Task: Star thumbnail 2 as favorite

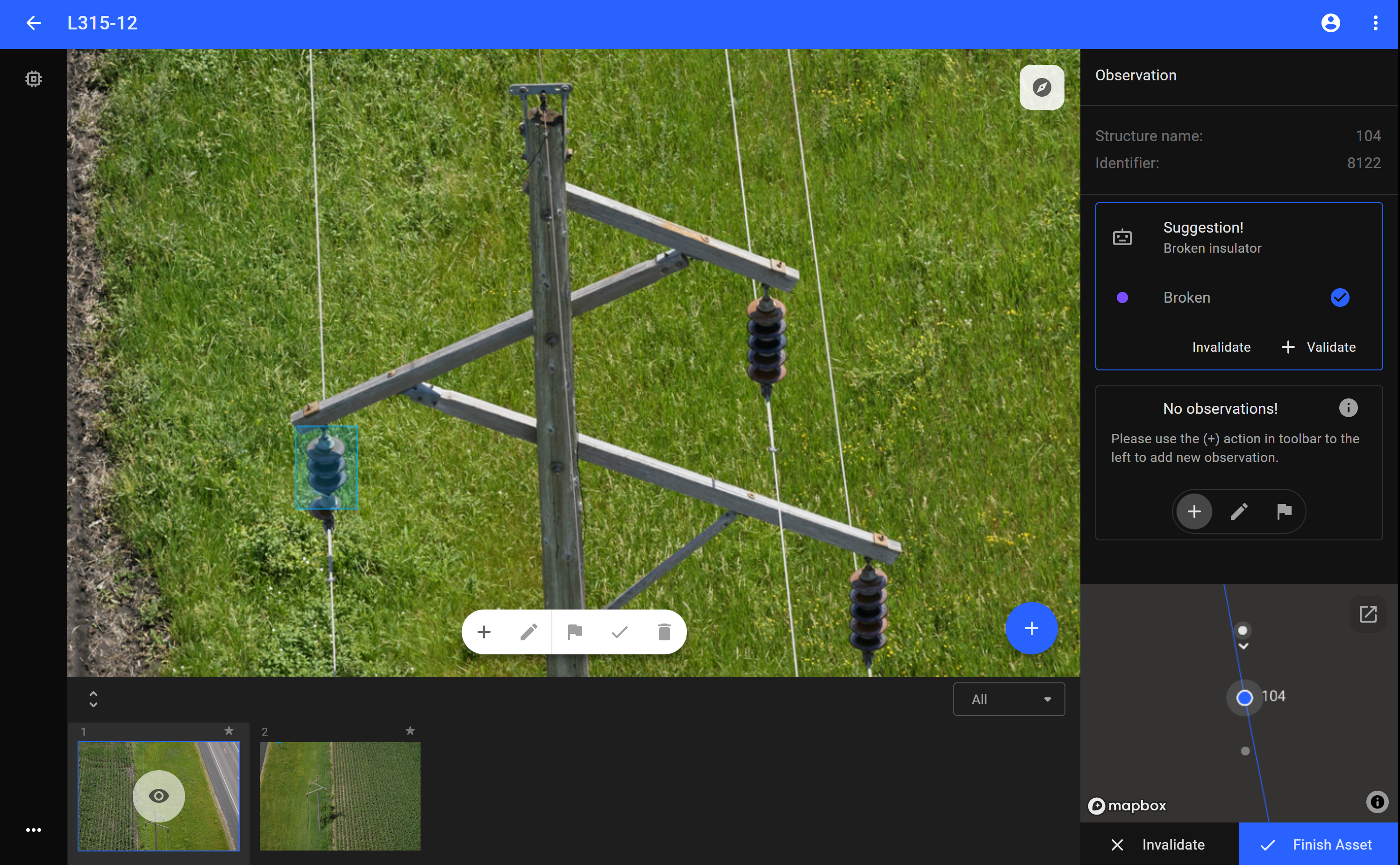Action: tap(410, 730)
